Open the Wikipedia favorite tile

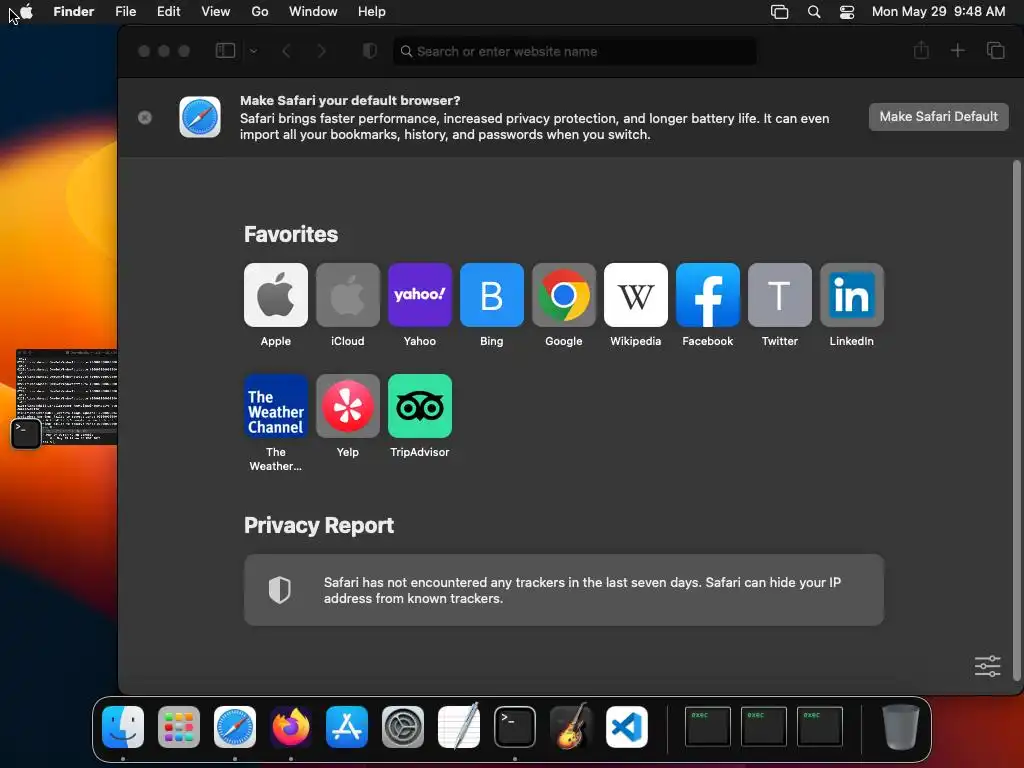(x=635, y=295)
